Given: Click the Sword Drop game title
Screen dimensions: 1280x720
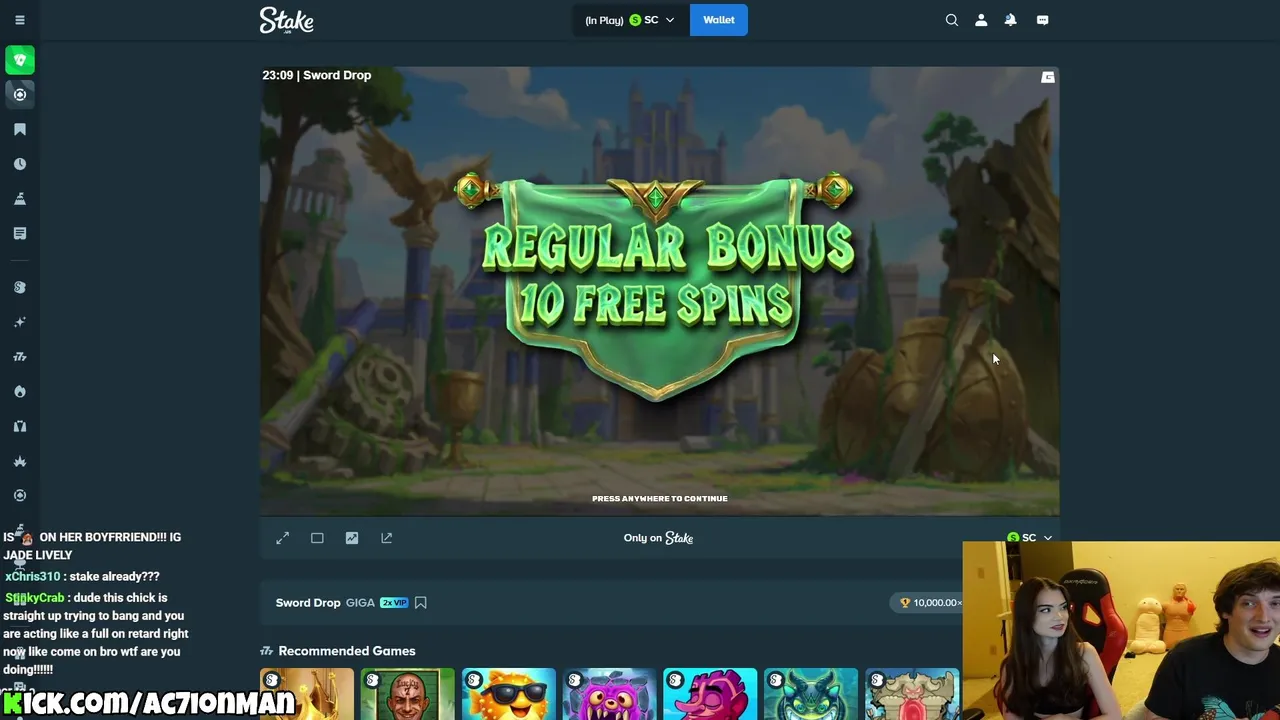Looking at the screenshot, I should pos(308,603).
